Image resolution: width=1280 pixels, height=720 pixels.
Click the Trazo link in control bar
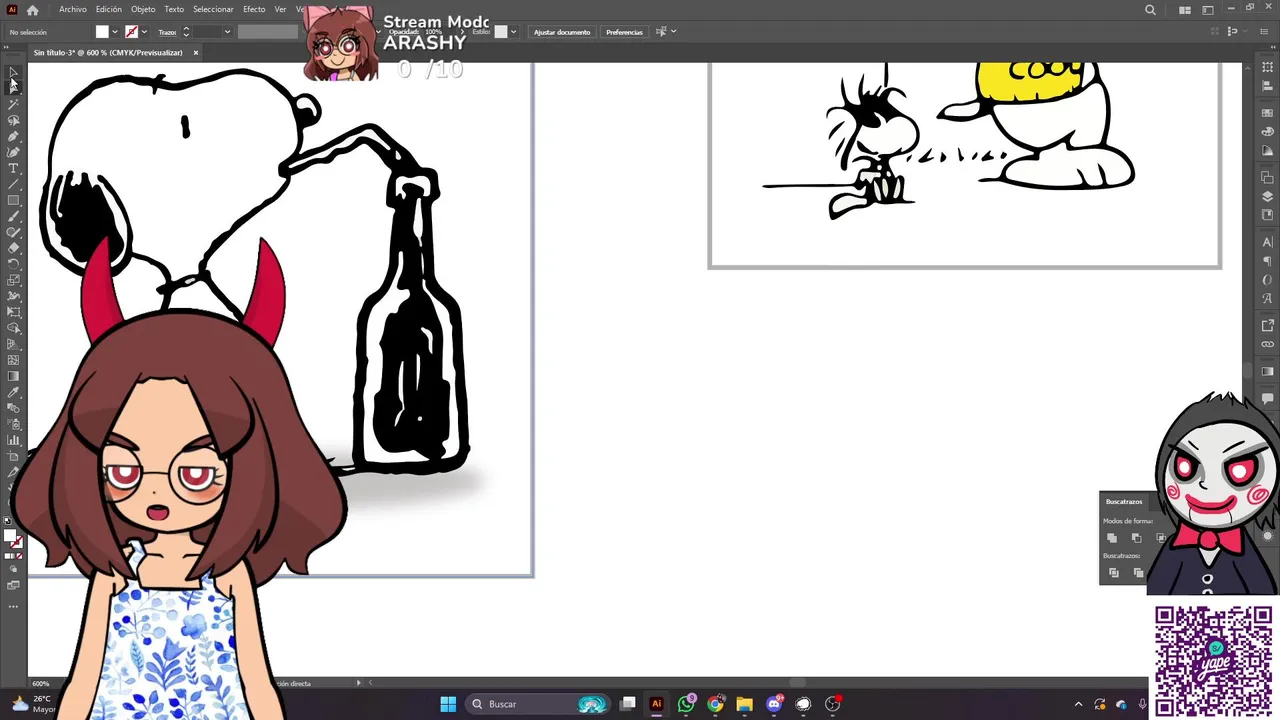coord(167,32)
